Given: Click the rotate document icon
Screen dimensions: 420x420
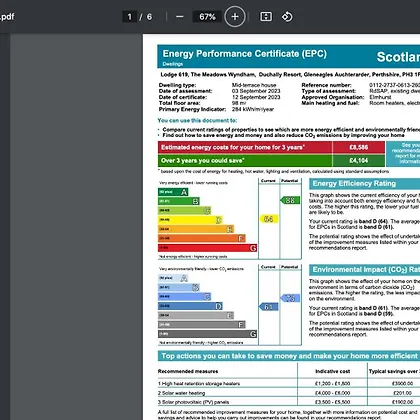Looking at the screenshot, I should [287, 16].
